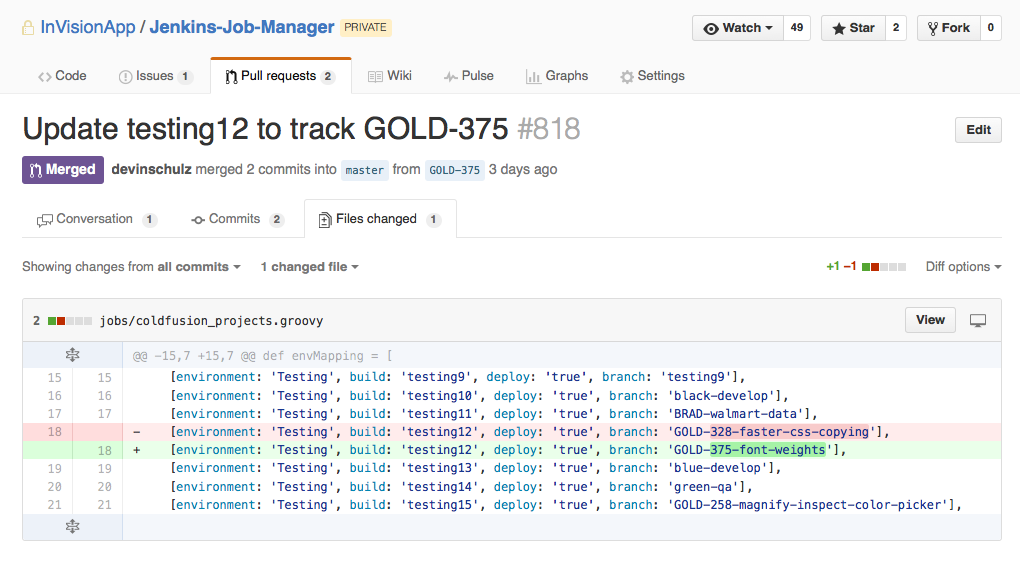Viewport: 1020px width, 584px height.
Task: Click the purple Merged status badge
Action: click(63, 170)
